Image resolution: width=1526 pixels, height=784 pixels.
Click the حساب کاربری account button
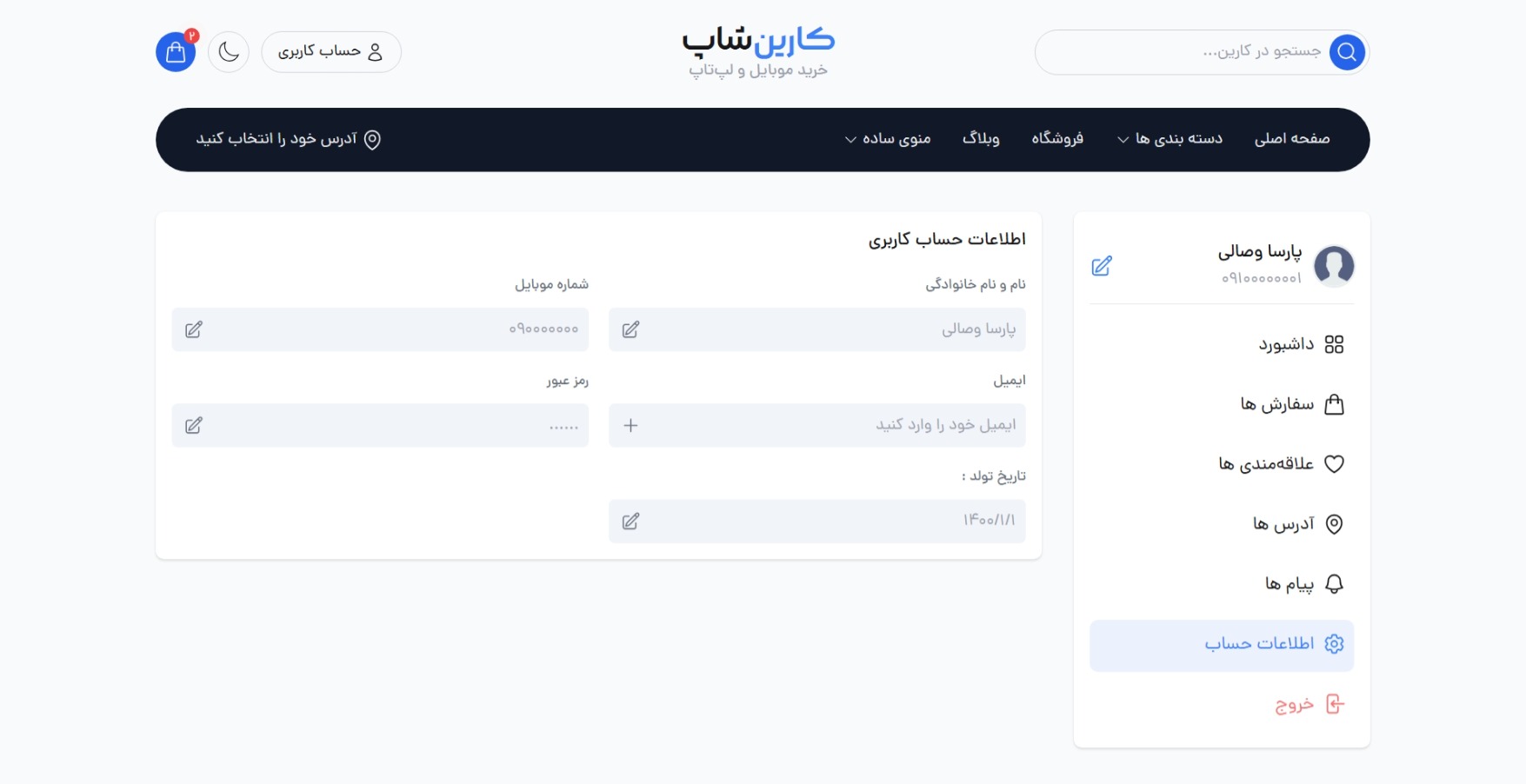coord(331,52)
